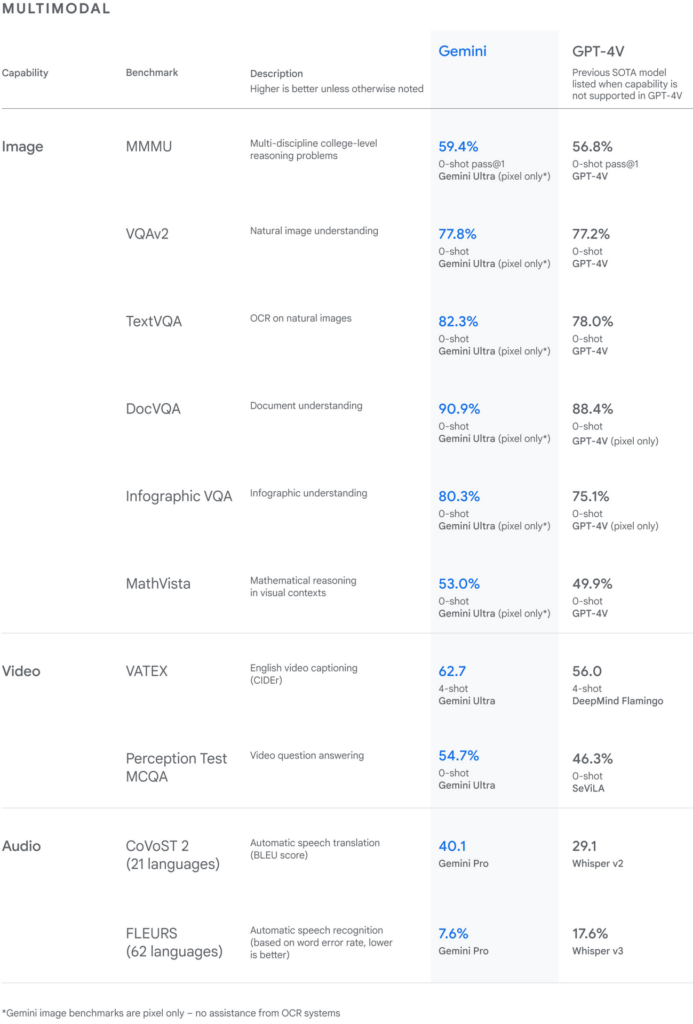Click the Infographic VQA benchmark name
The height and width of the screenshot is (1024, 693).
point(179,496)
